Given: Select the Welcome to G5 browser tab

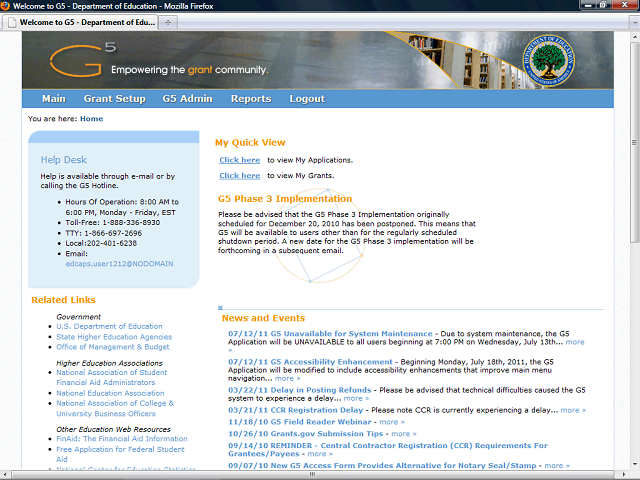Looking at the screenshot, I should pos(80,22).
